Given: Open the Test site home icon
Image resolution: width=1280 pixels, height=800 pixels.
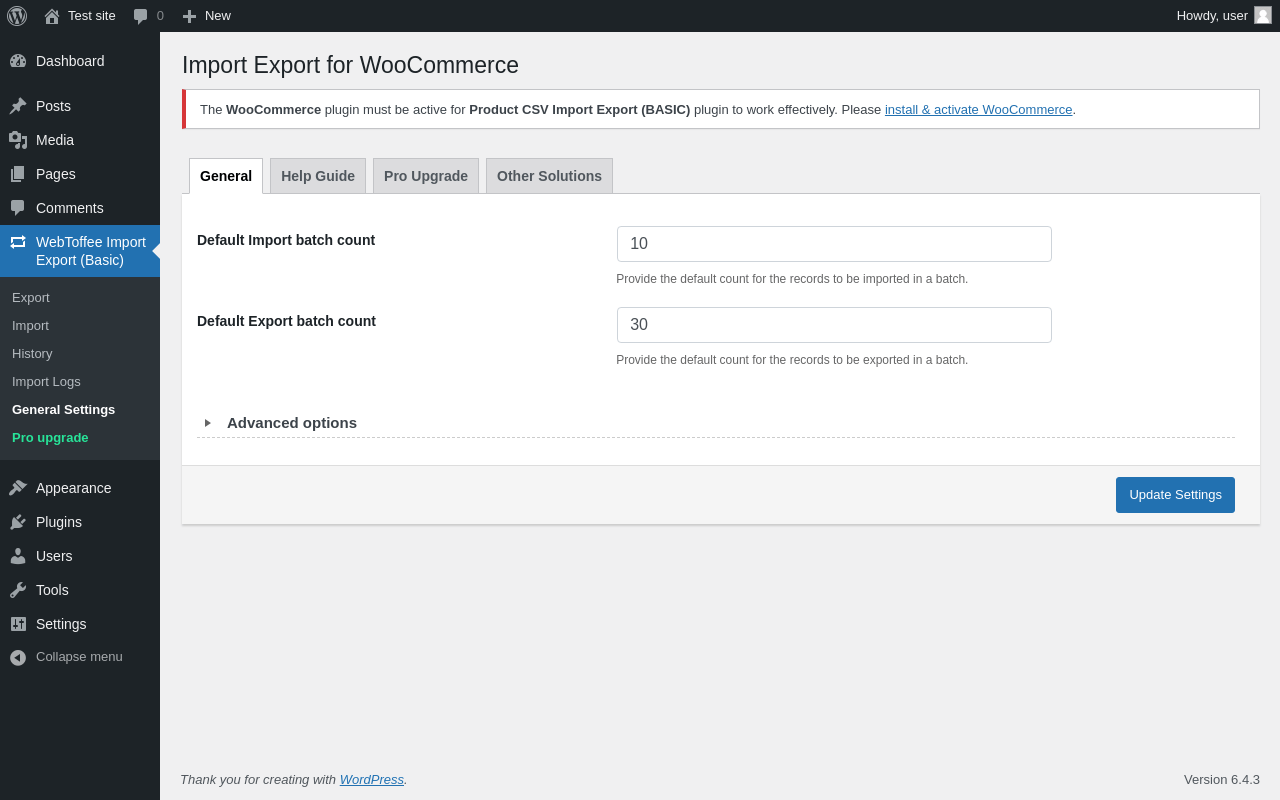Looking at the screenshot, I should click(x=52, y=16).
